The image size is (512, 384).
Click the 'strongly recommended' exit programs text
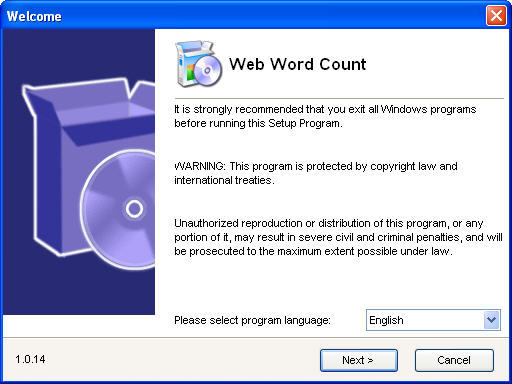pyautogui.click(x=325, y=116)
